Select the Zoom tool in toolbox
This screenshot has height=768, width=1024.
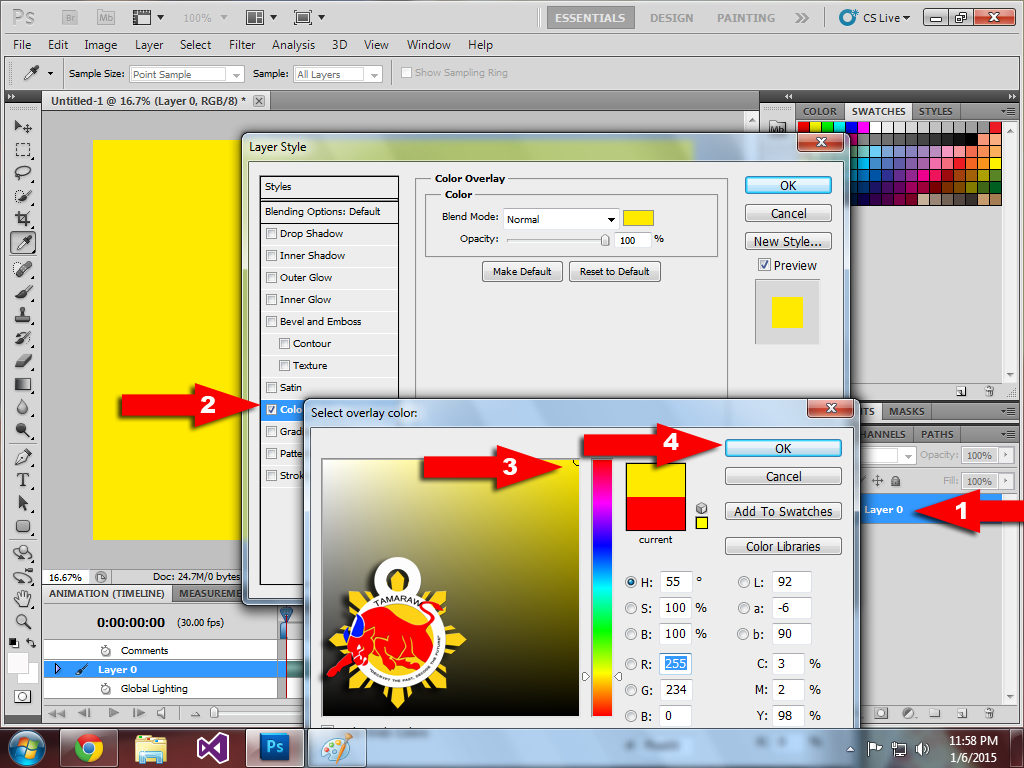pyautogui.click(x=23, y=621)
